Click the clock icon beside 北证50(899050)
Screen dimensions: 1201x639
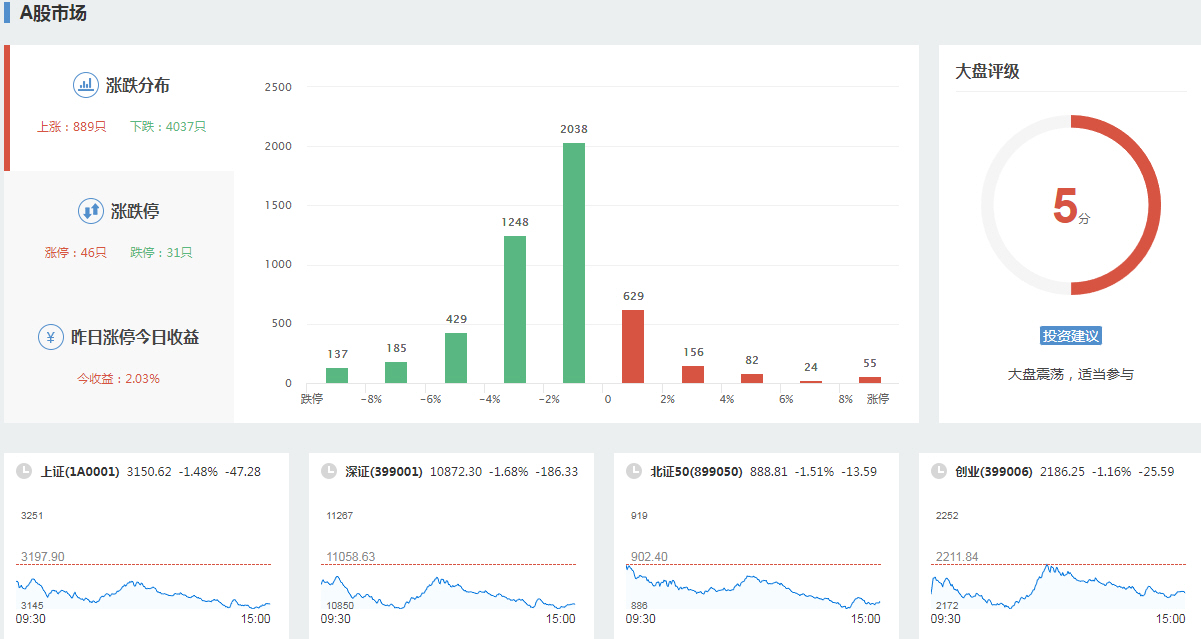point(634,471)
